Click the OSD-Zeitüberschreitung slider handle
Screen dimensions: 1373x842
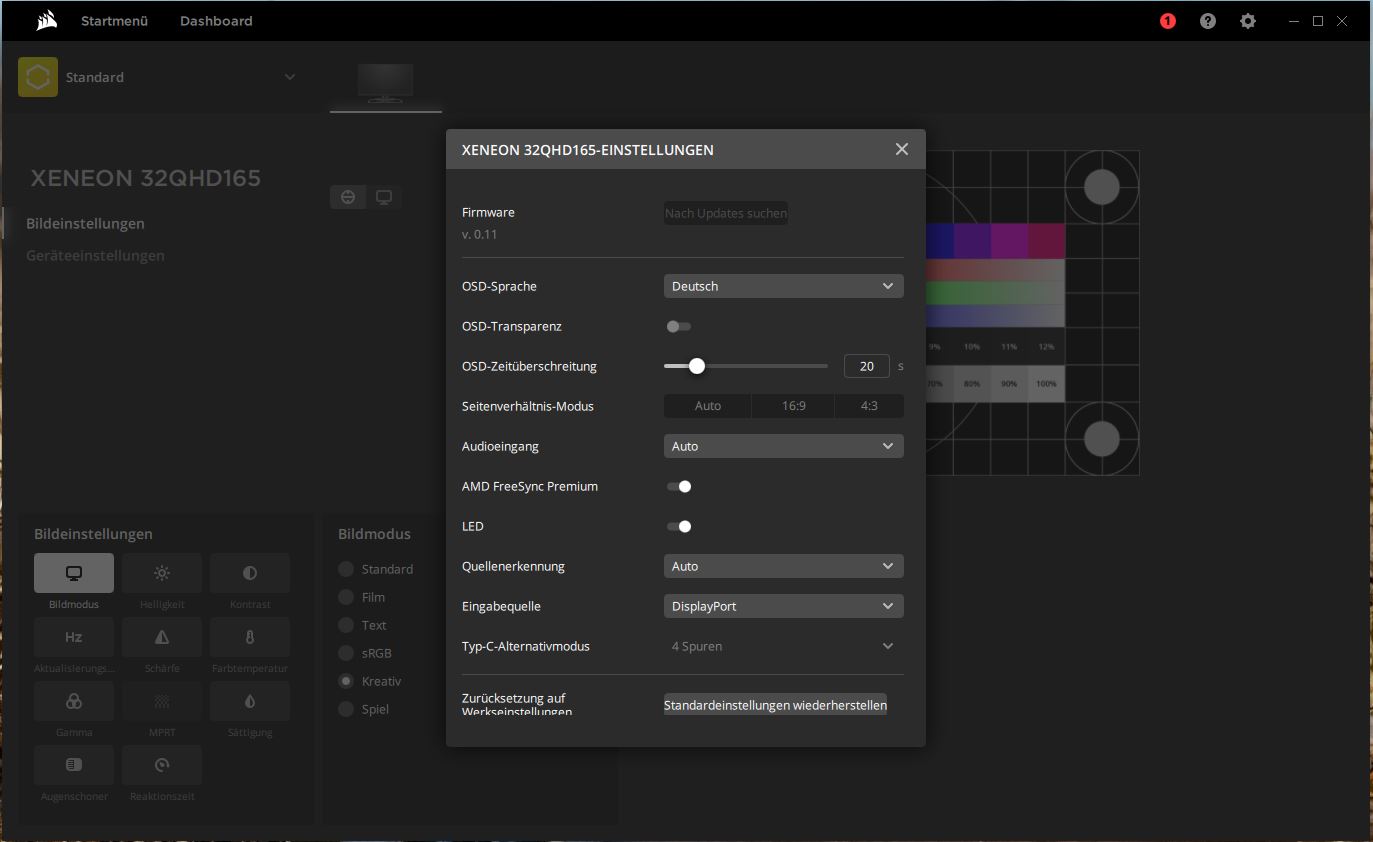[x=697, y=366]
